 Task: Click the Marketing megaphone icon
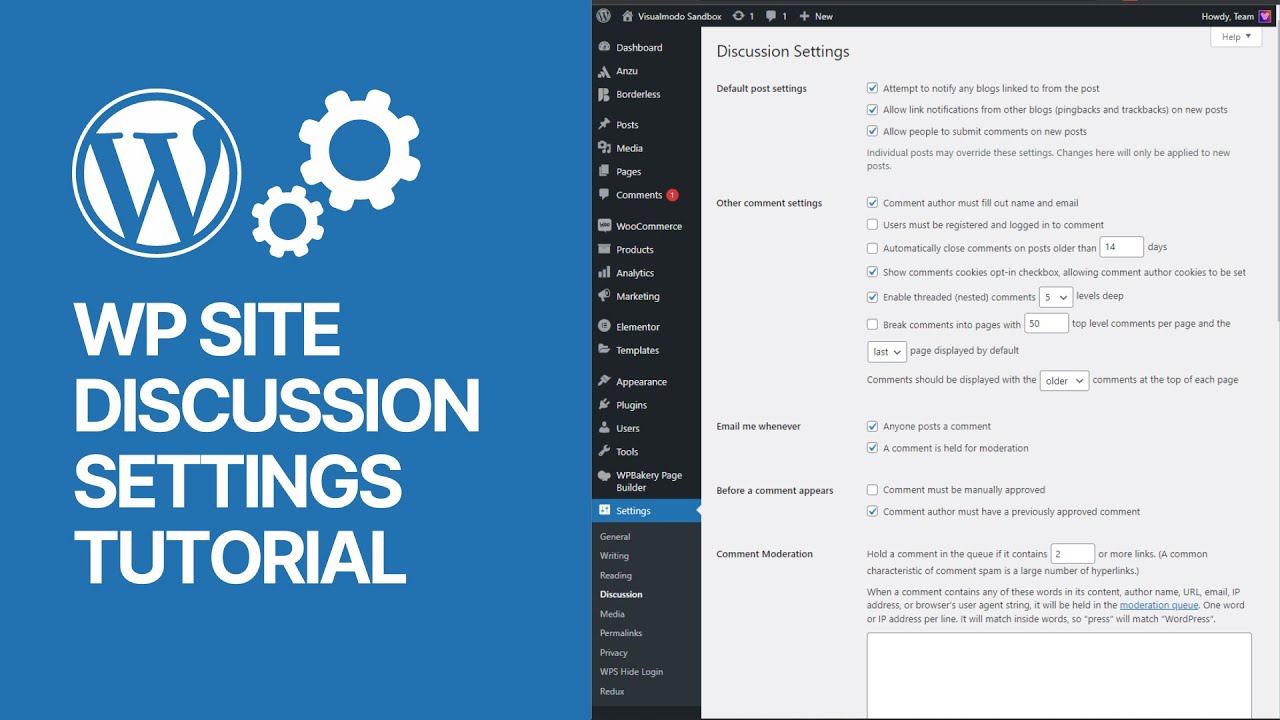[x=604, y=296]
